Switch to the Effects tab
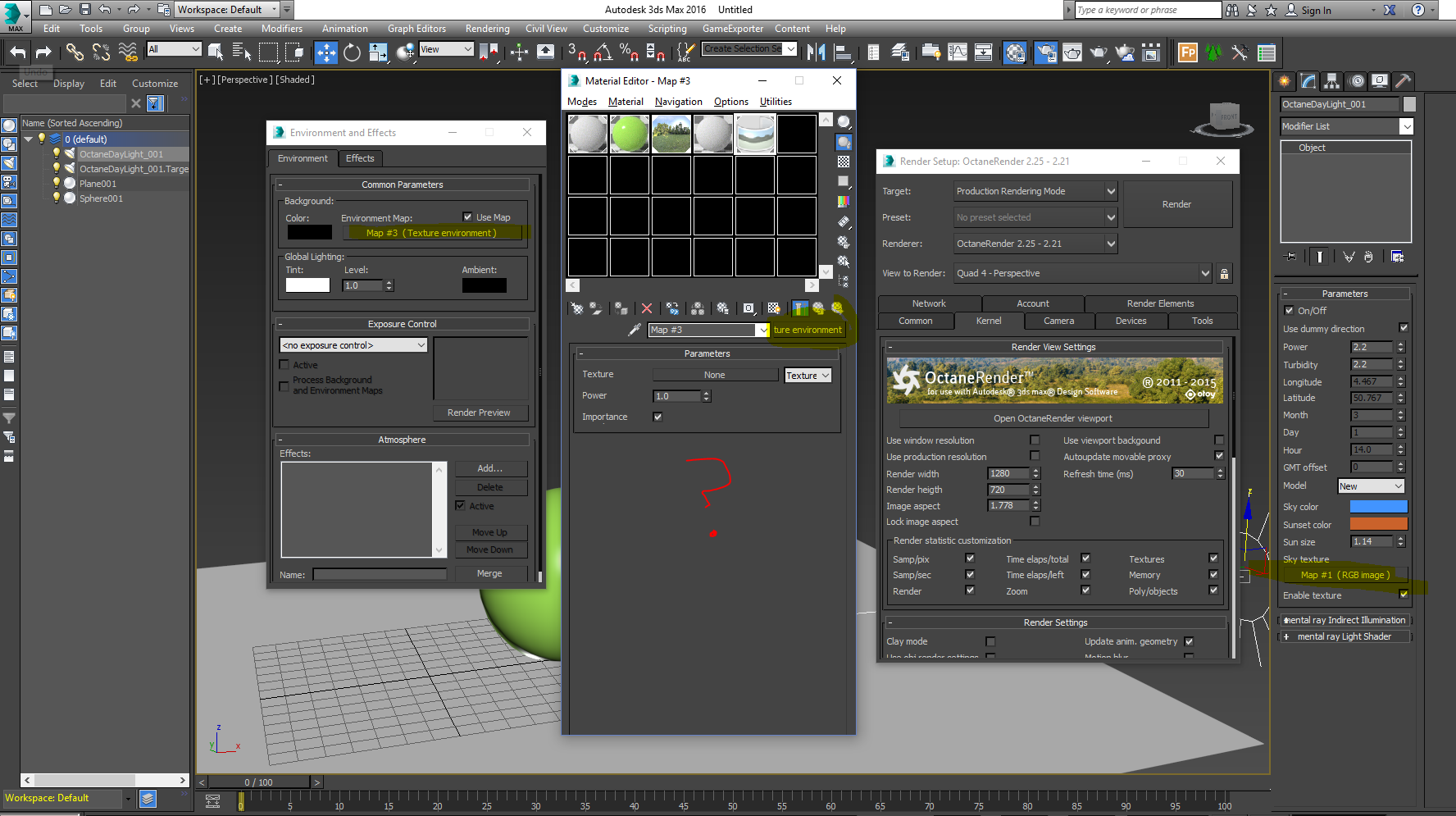This screenshot has width=1456, height=816. (360, 158)
